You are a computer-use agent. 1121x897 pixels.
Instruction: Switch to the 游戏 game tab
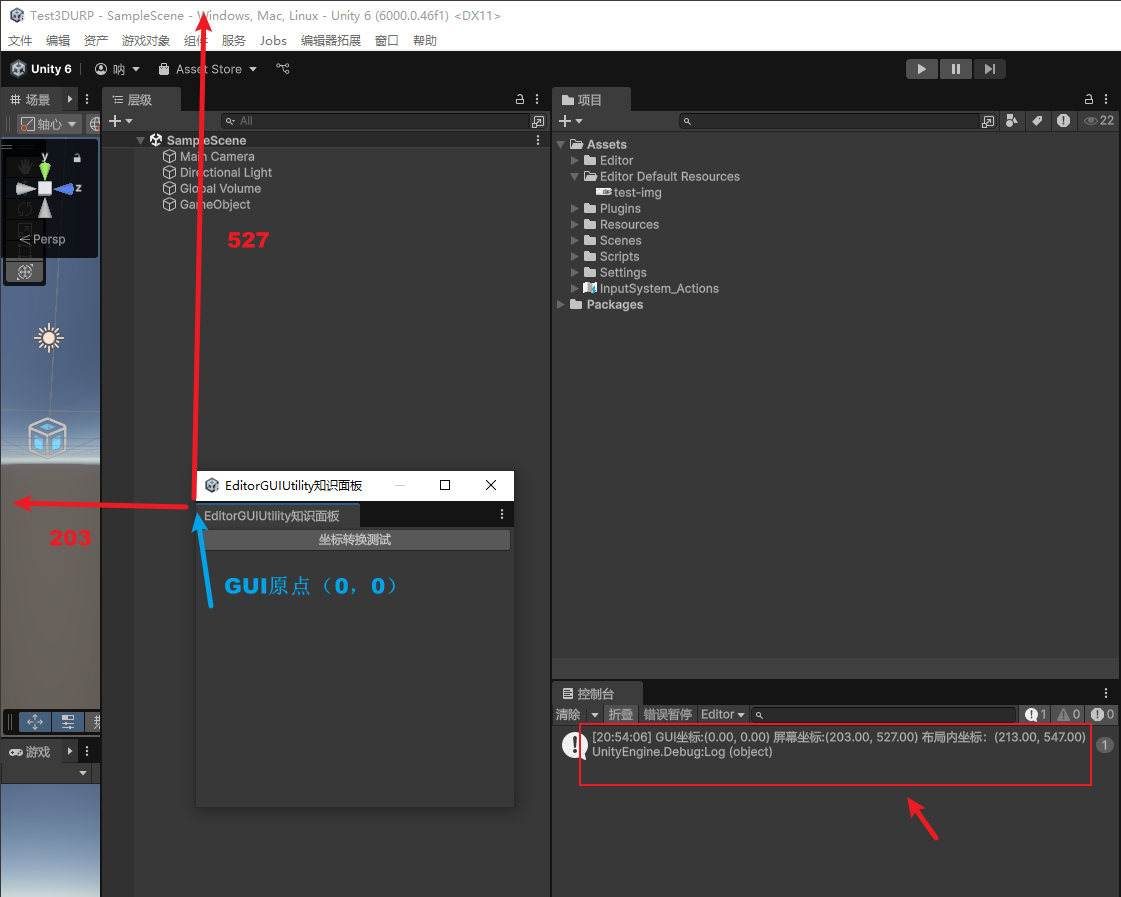point(29,752)
